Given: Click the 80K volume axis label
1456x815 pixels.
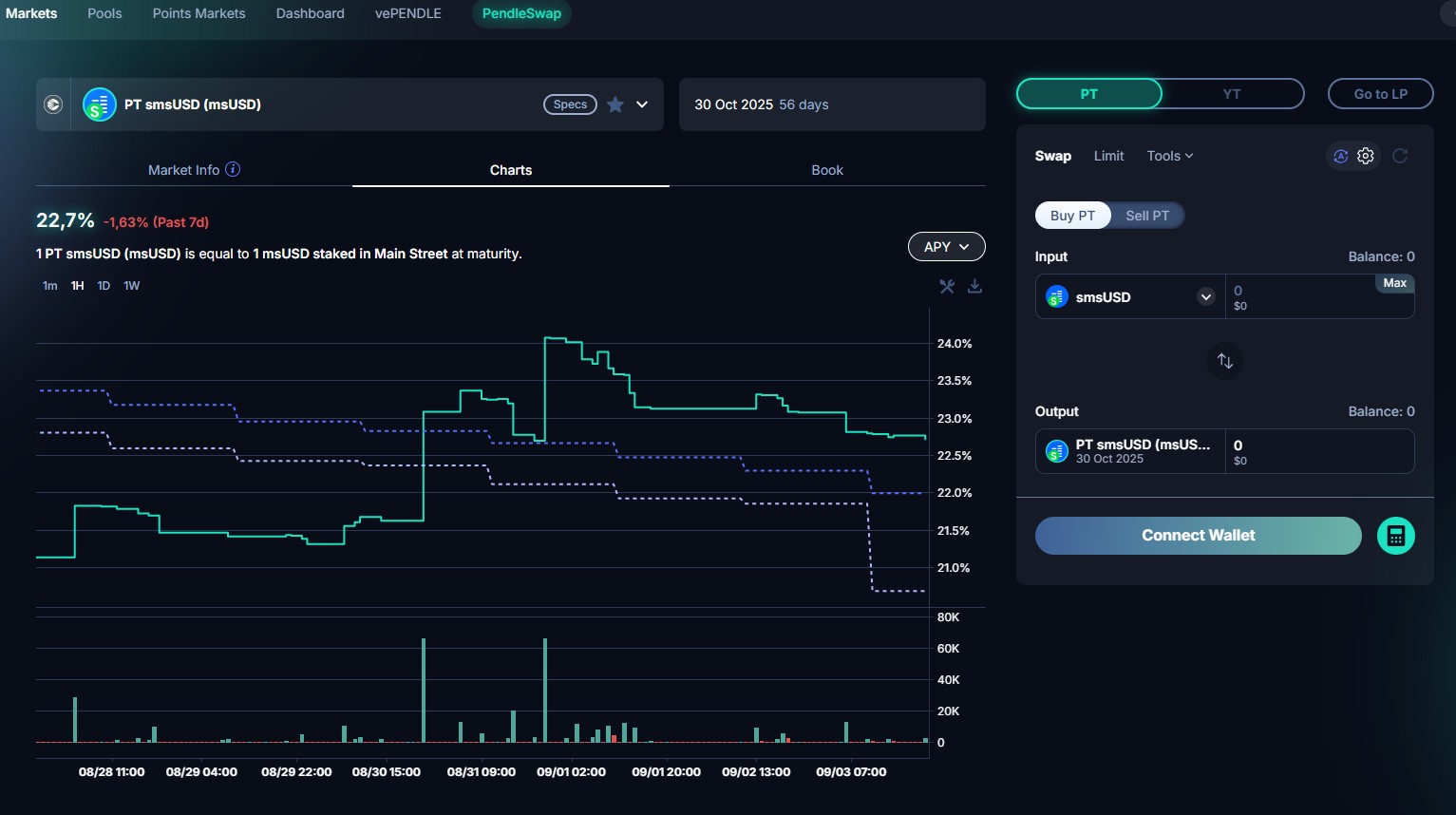Looking at the screenshot, I should coord(948,617).
